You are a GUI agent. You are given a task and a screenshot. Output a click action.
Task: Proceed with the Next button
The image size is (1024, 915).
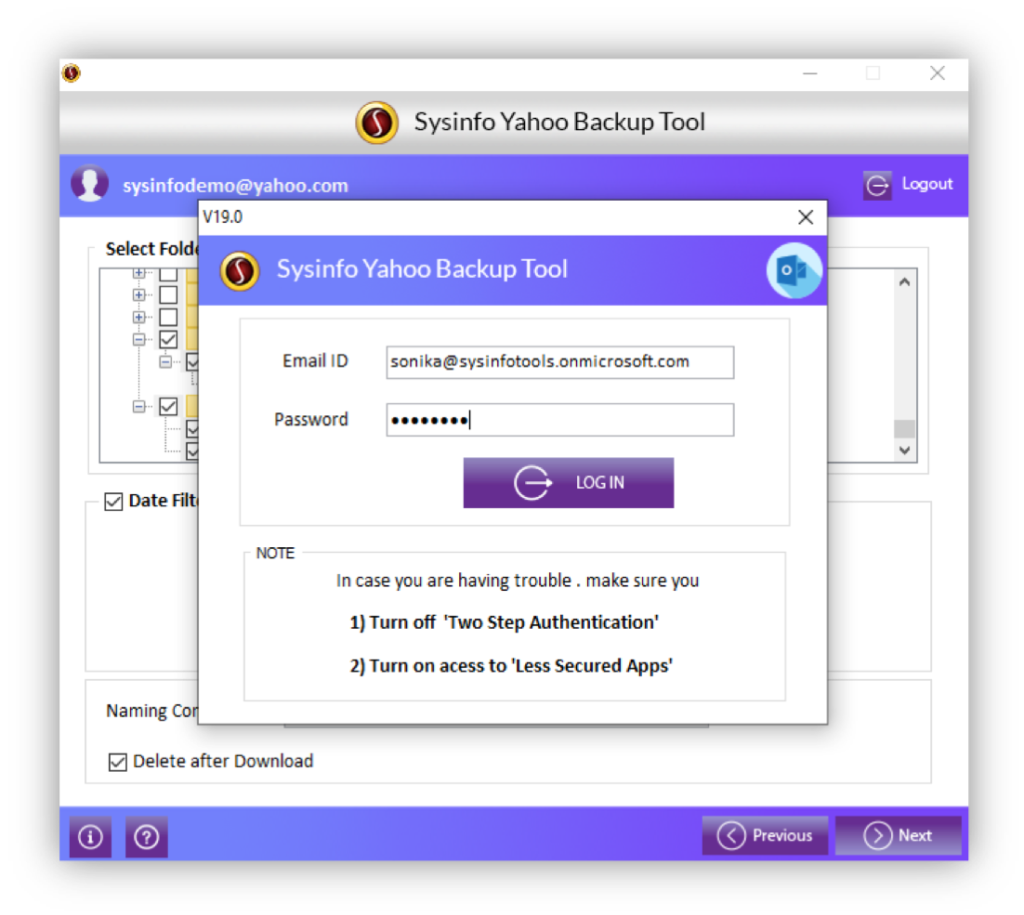tap(899, 835)
